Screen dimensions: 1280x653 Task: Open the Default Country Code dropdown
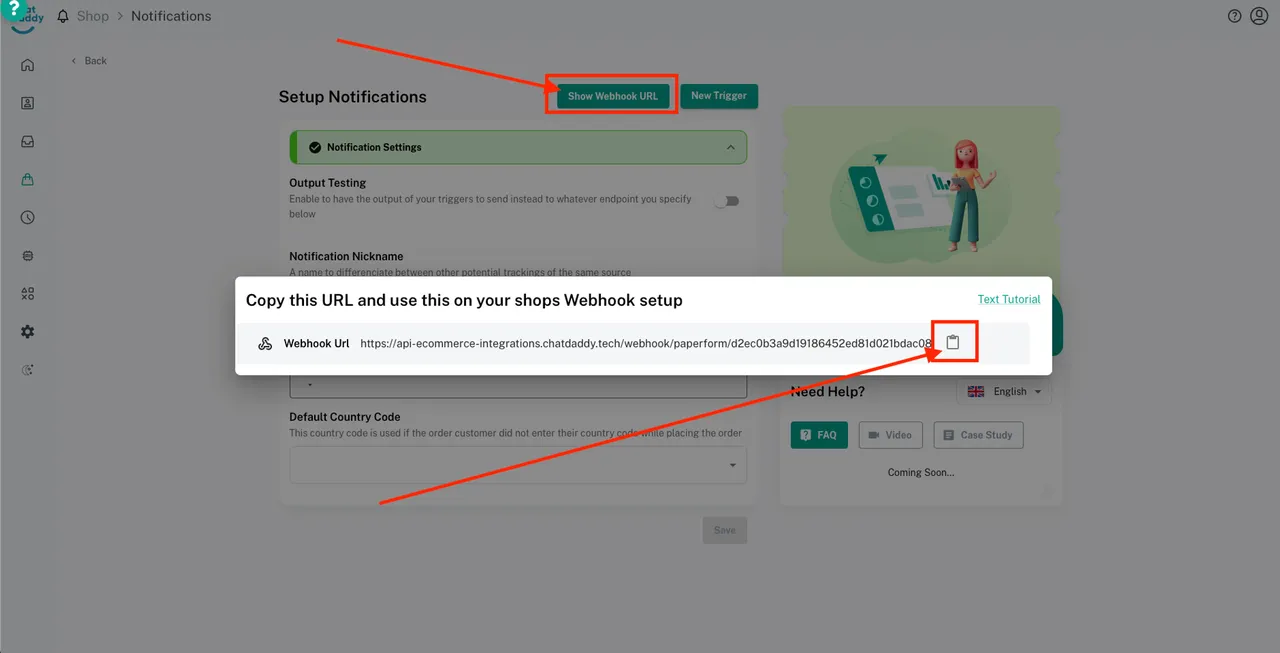[x=518, y=465]
